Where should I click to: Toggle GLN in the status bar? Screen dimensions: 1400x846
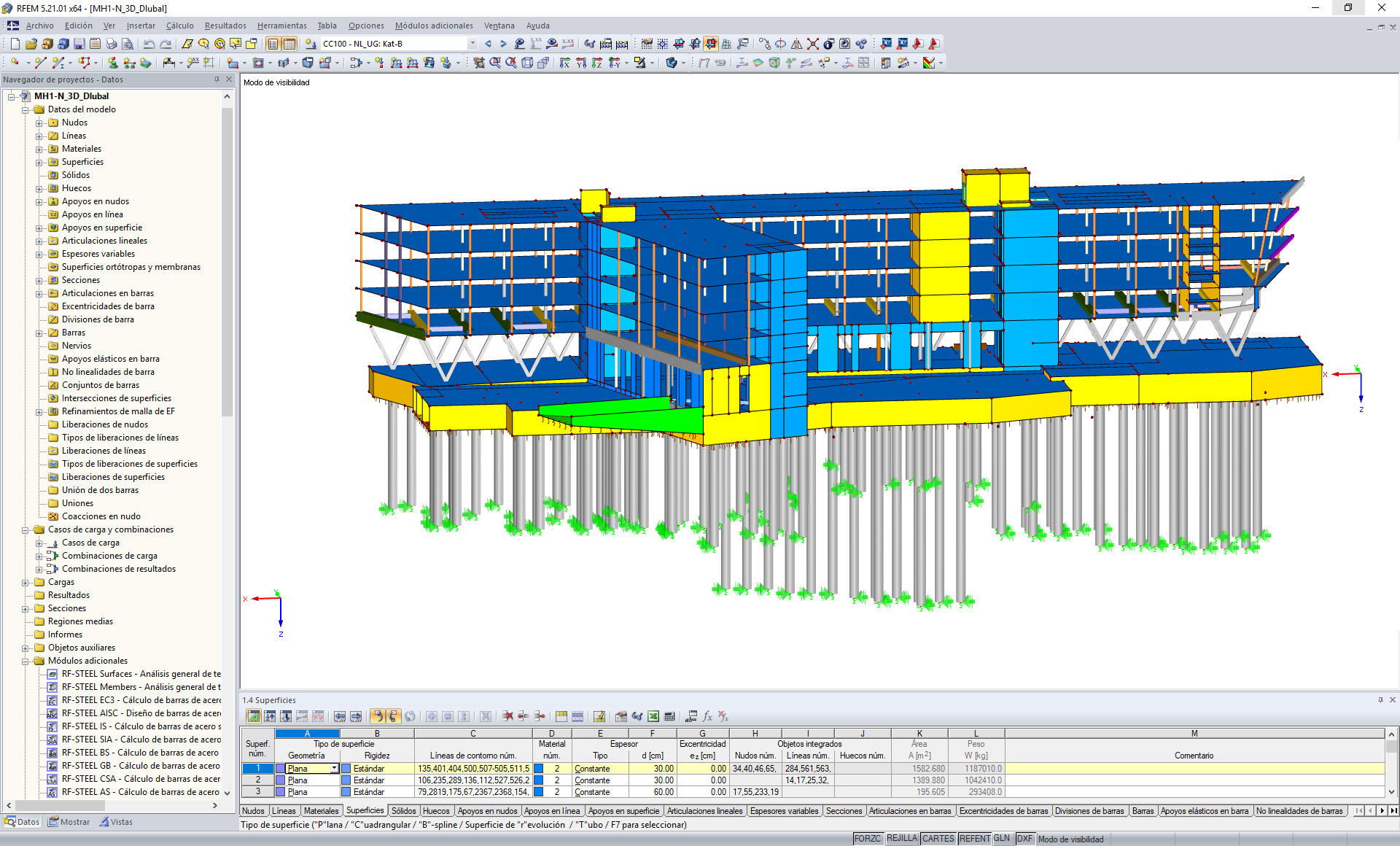[1002, 838]
